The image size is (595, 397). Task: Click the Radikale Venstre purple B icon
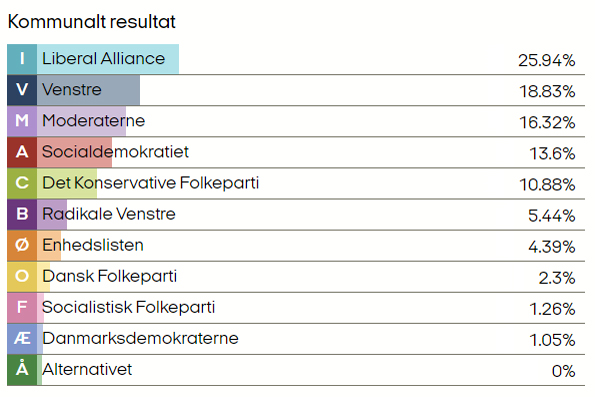[x=22, y=214]
